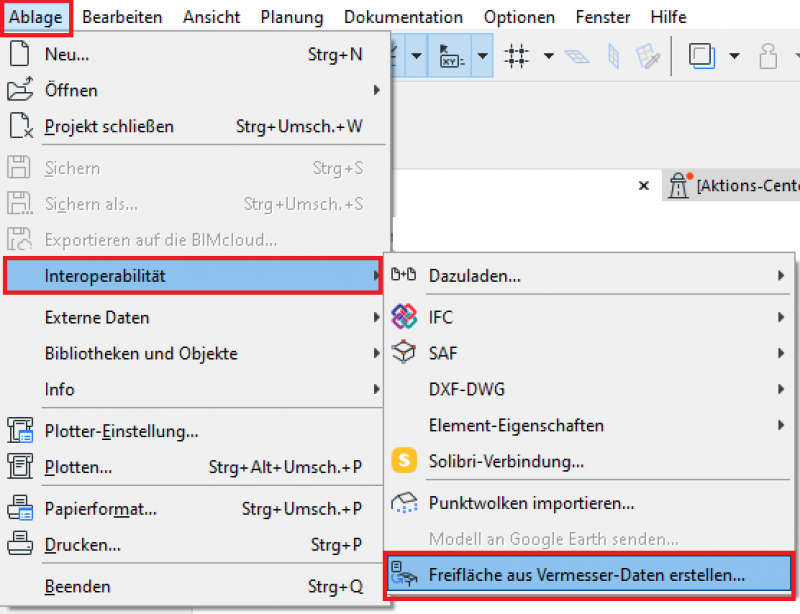Click the point cloud import icon

(403, 503)
